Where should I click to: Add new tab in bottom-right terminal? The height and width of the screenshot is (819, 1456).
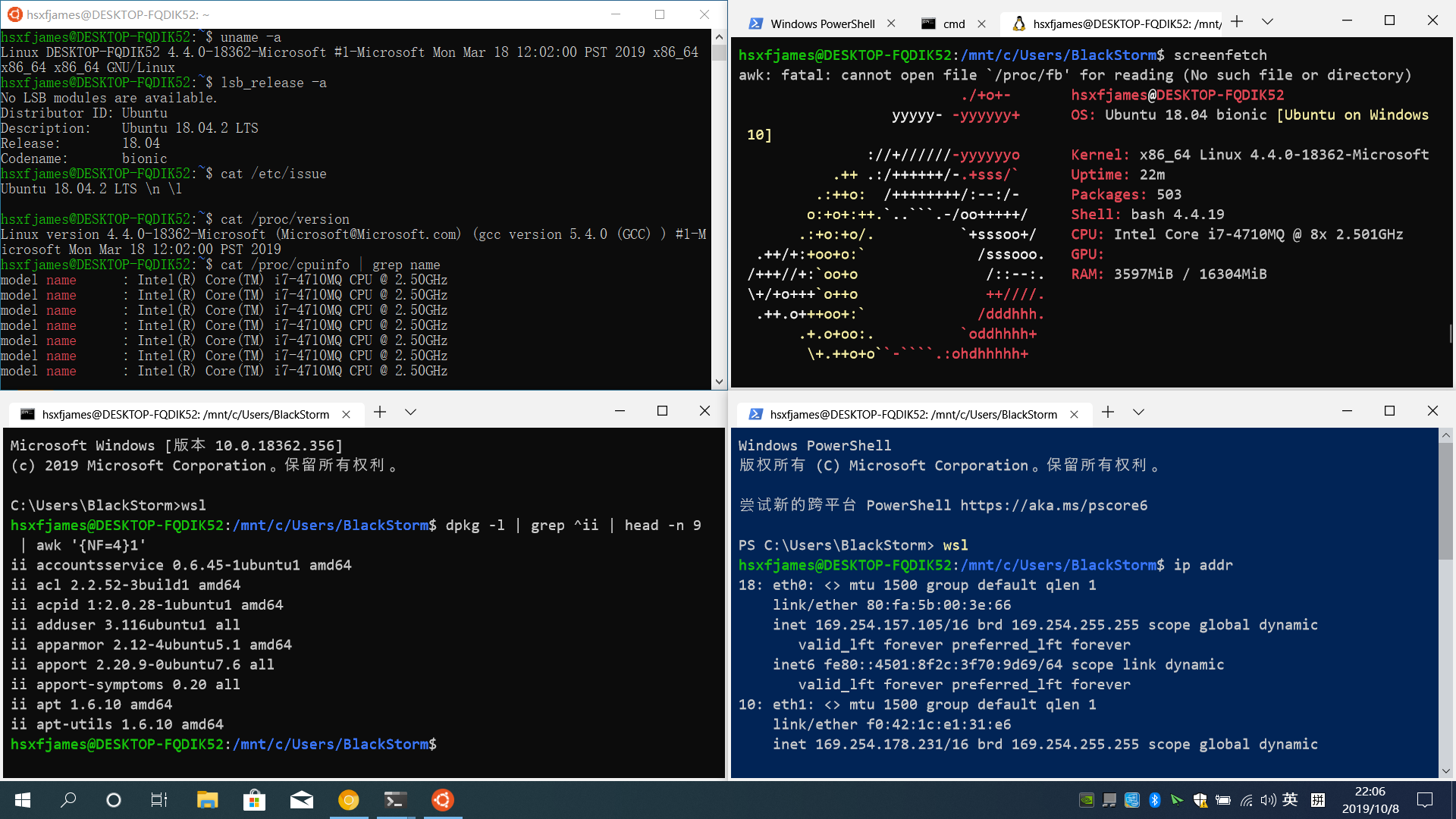[x=1108, y=412]
